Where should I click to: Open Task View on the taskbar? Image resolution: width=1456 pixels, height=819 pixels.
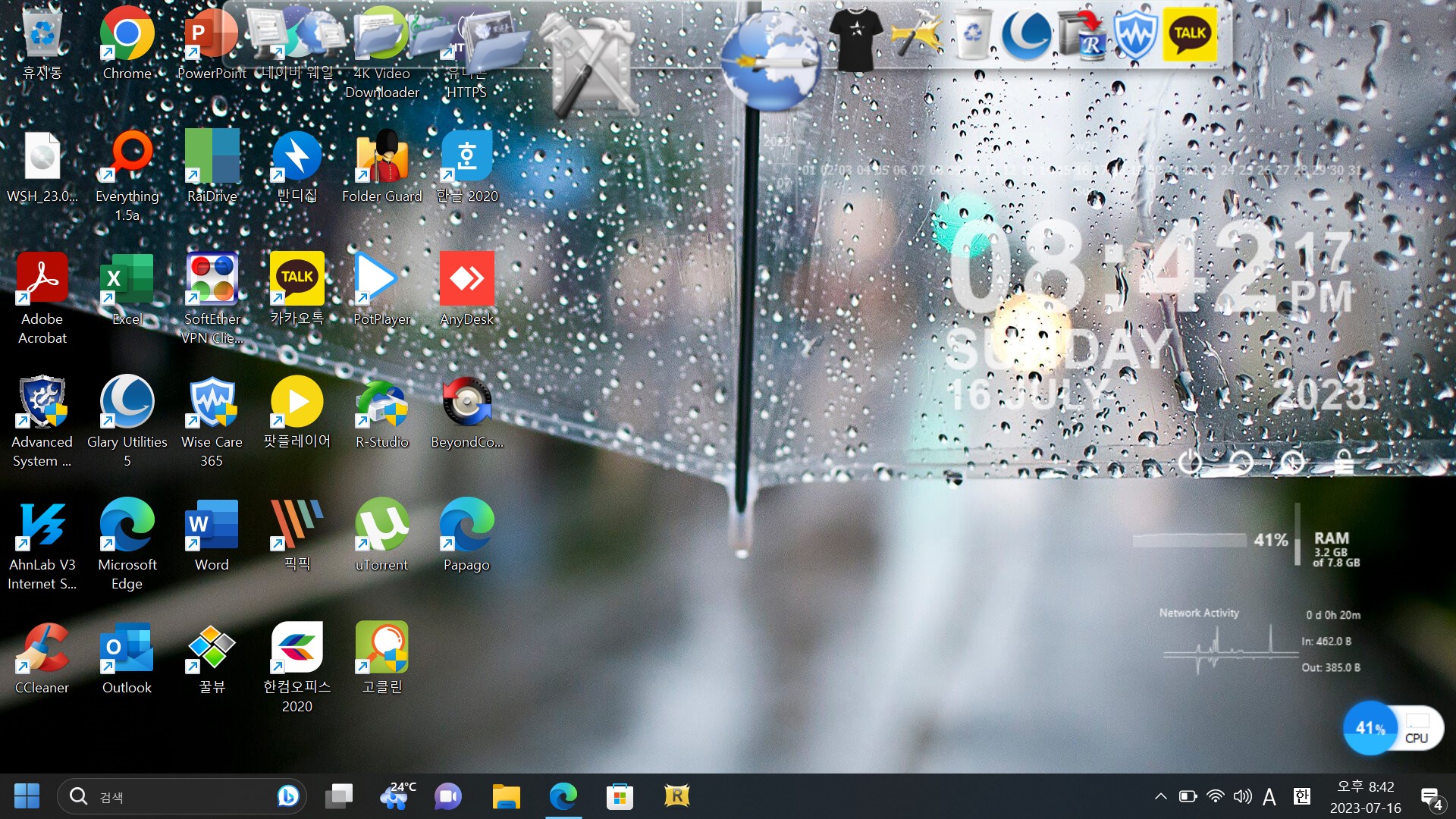pyautogui.click(x=339, y=796)
